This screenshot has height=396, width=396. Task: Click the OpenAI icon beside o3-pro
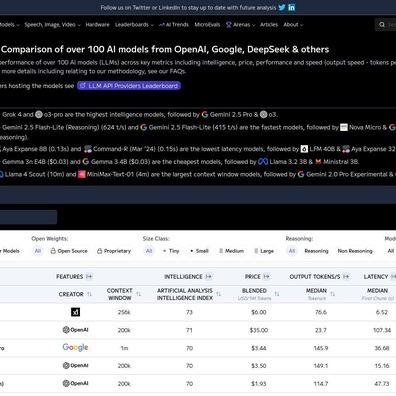[39, 115]
